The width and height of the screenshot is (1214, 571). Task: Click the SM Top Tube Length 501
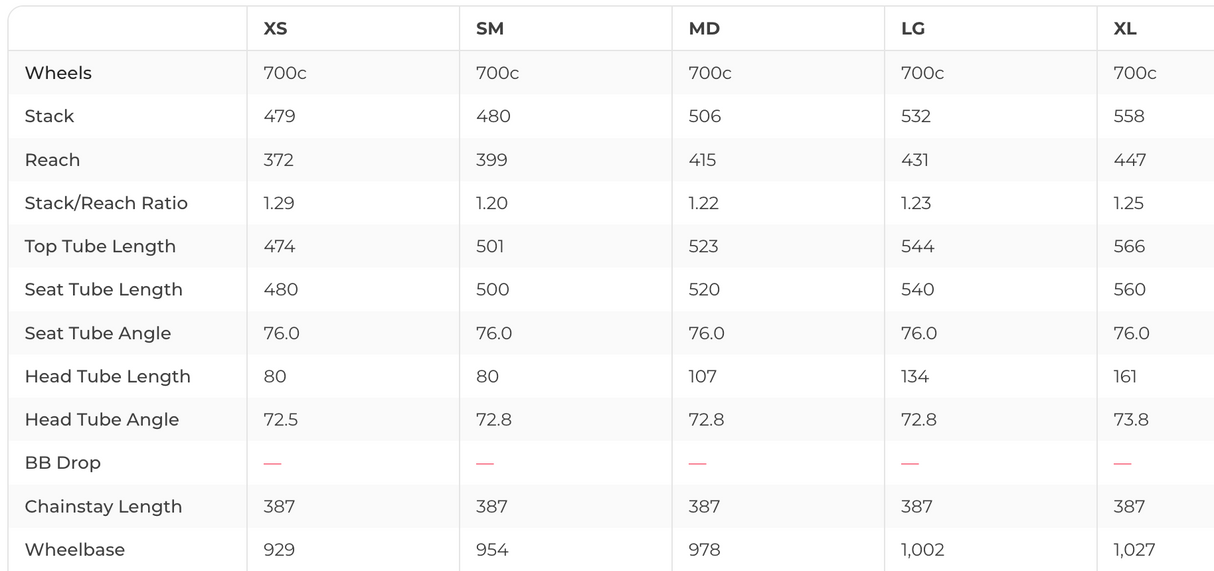click(490, 246)
